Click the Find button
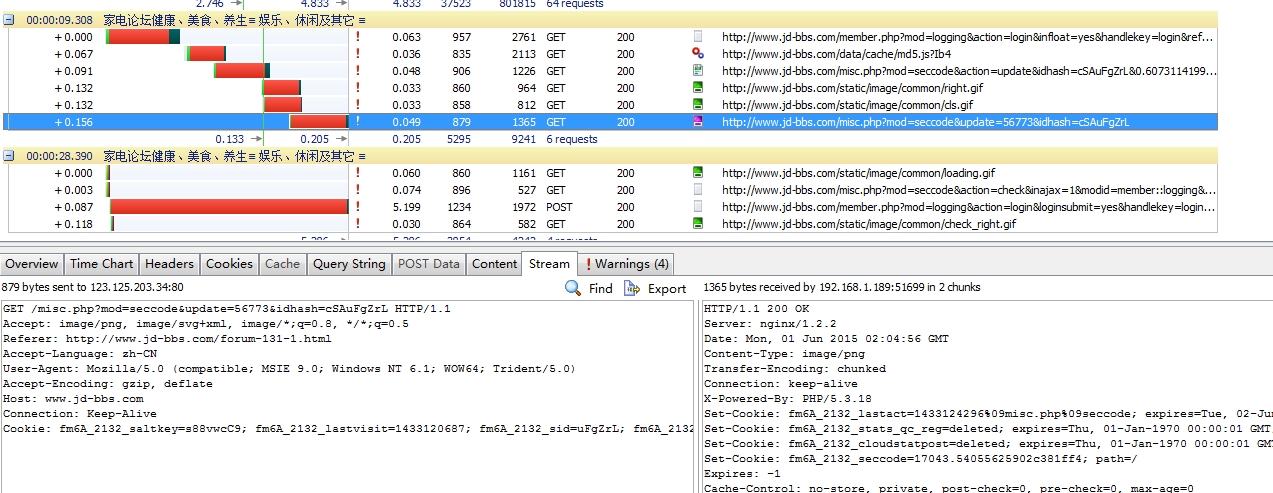Screen dimensions: 1273x493 click(589, 288)
